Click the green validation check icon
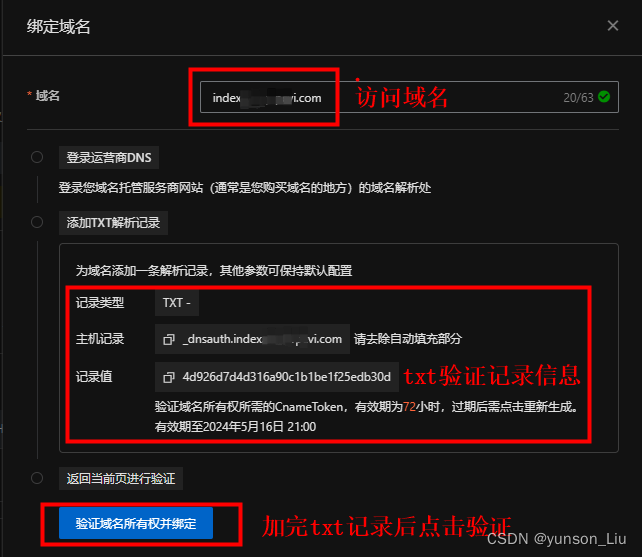642x557 pixels. click(604, 97)
